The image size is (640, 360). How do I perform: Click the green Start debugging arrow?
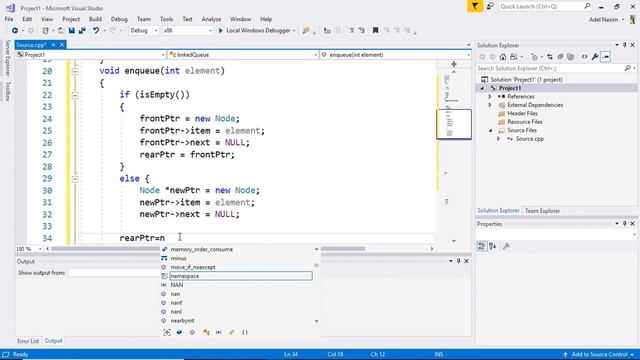[x=221, y=31]
